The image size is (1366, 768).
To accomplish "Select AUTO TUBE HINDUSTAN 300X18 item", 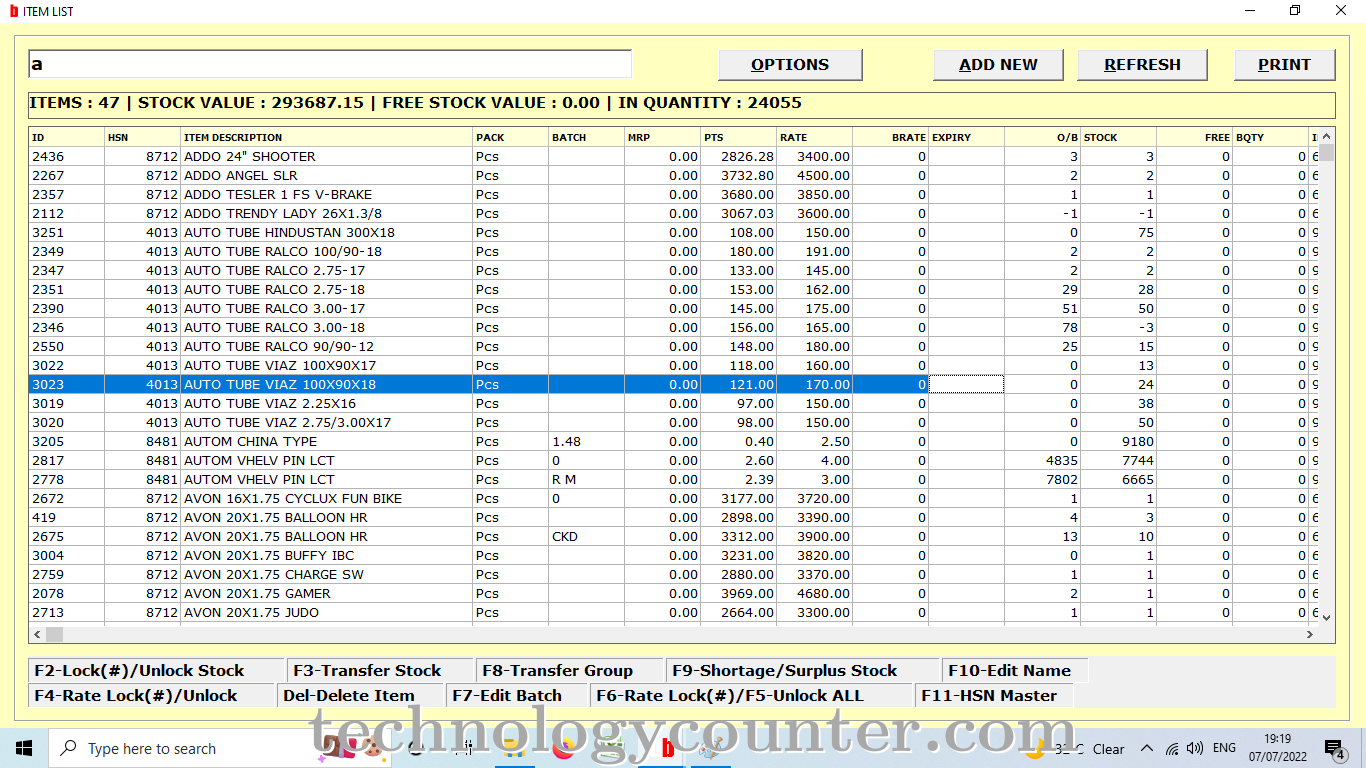I will [x=673, y=232].
